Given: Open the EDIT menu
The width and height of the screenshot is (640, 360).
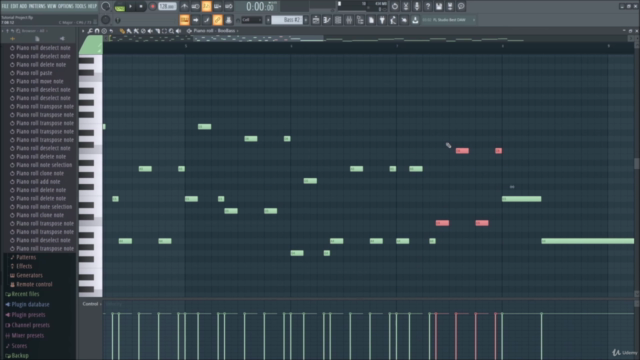Looking at the screenshot, I should (x=14, y=7).
